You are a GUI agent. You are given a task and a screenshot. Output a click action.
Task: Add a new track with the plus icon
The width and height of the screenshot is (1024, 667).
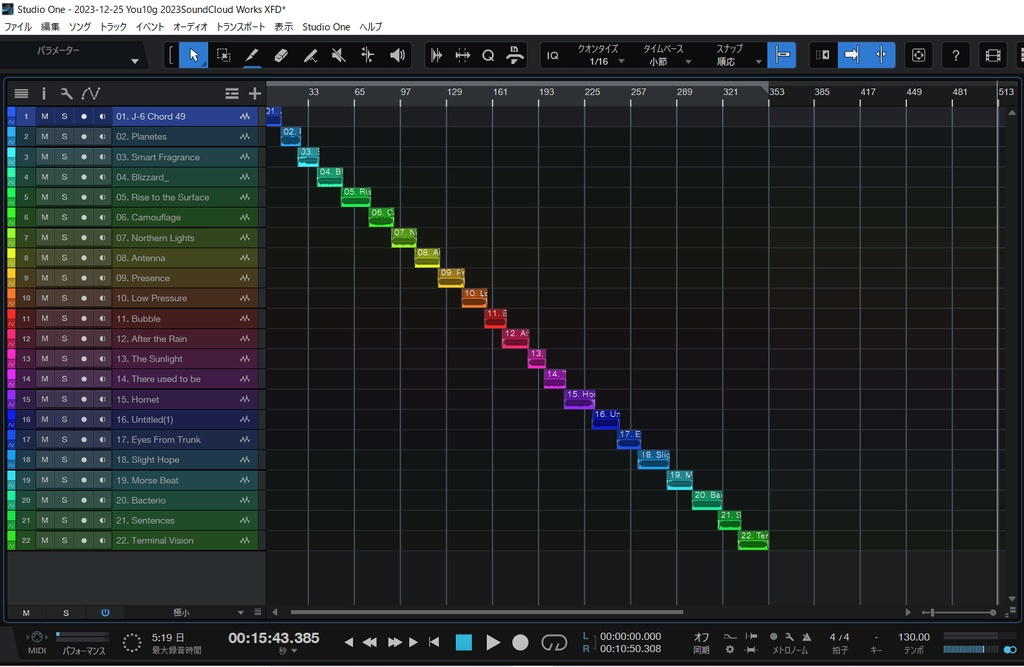(254, 93)
